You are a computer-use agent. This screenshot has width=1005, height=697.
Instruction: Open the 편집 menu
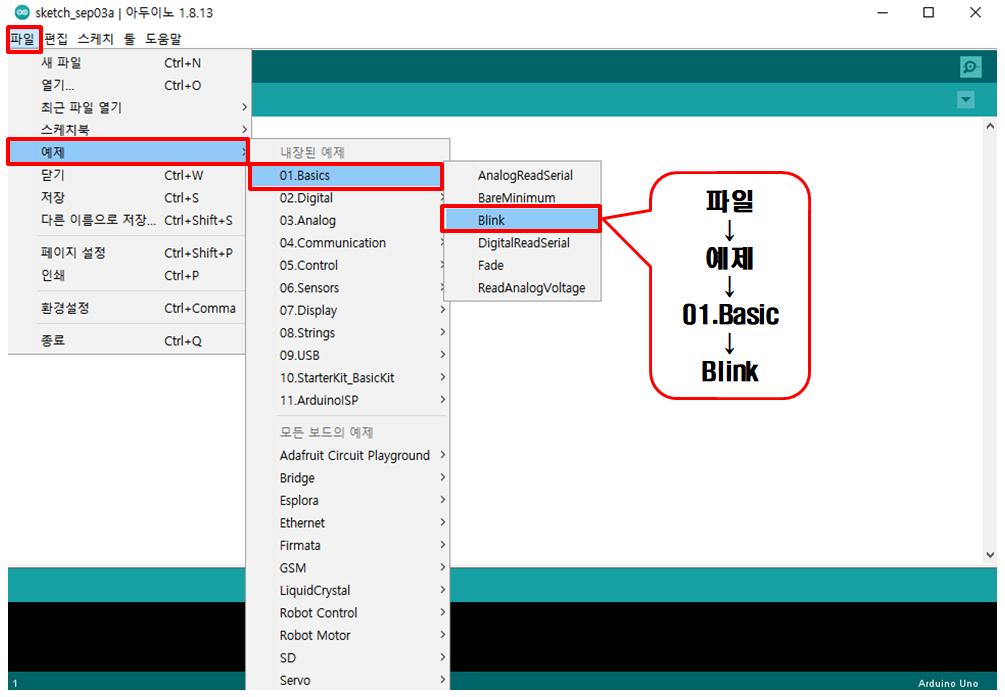pyautogui.click(x=56, y=39)
